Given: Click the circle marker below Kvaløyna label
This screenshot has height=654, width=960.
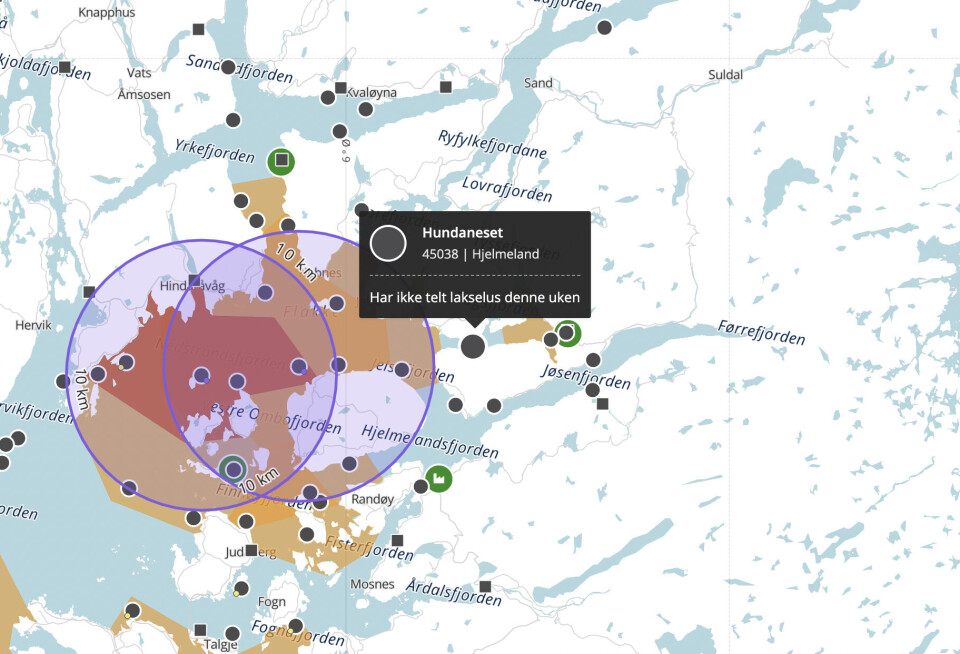Looking at the screenshot, I should [x=366, y=110].
